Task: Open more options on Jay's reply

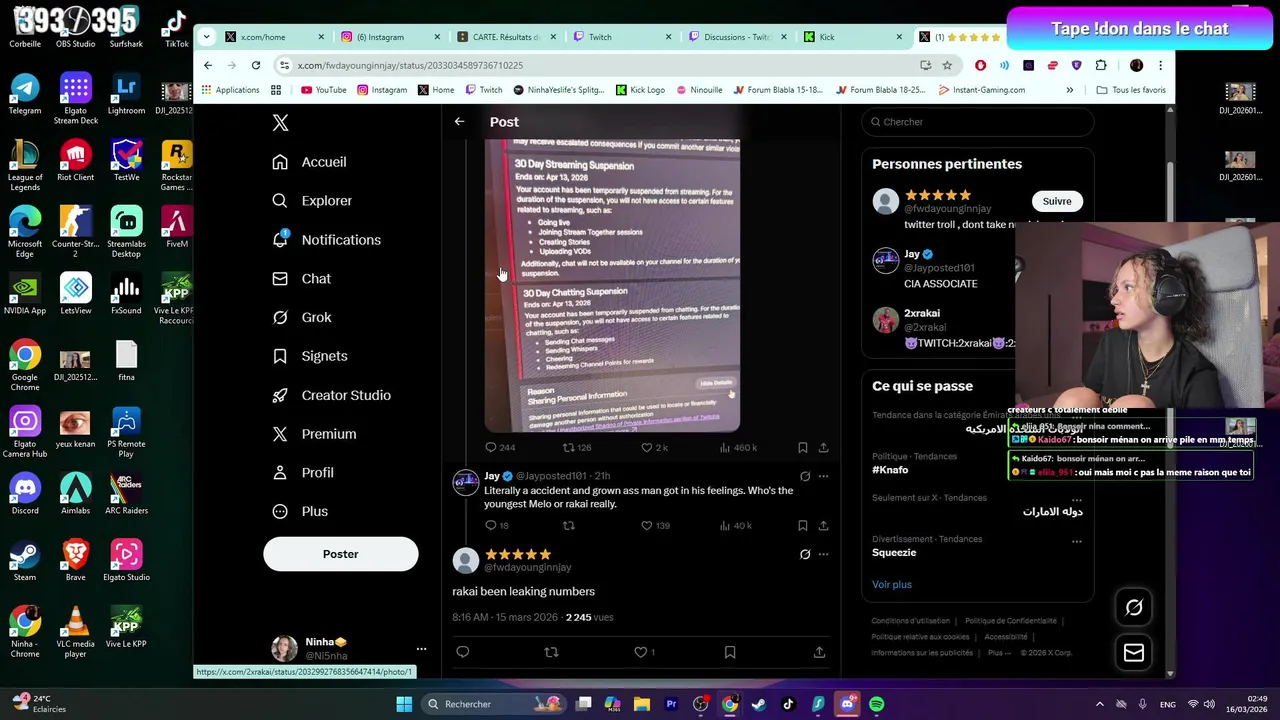Action: (x=823, y=476)
